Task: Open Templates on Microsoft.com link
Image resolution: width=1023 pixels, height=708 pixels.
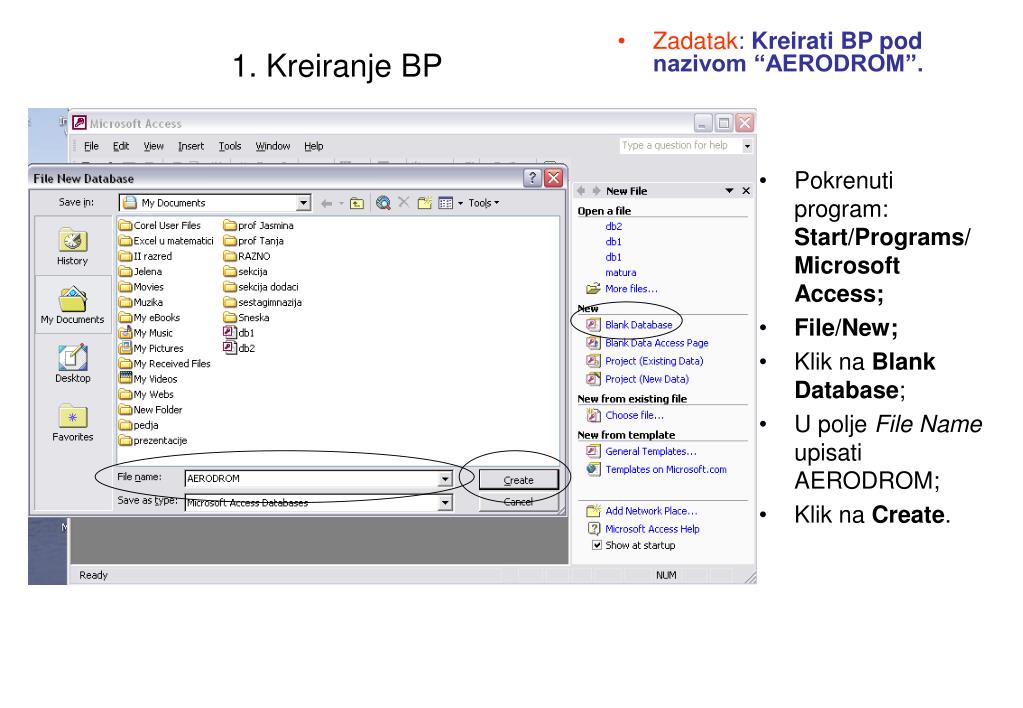Action: (x=666, y=470)
